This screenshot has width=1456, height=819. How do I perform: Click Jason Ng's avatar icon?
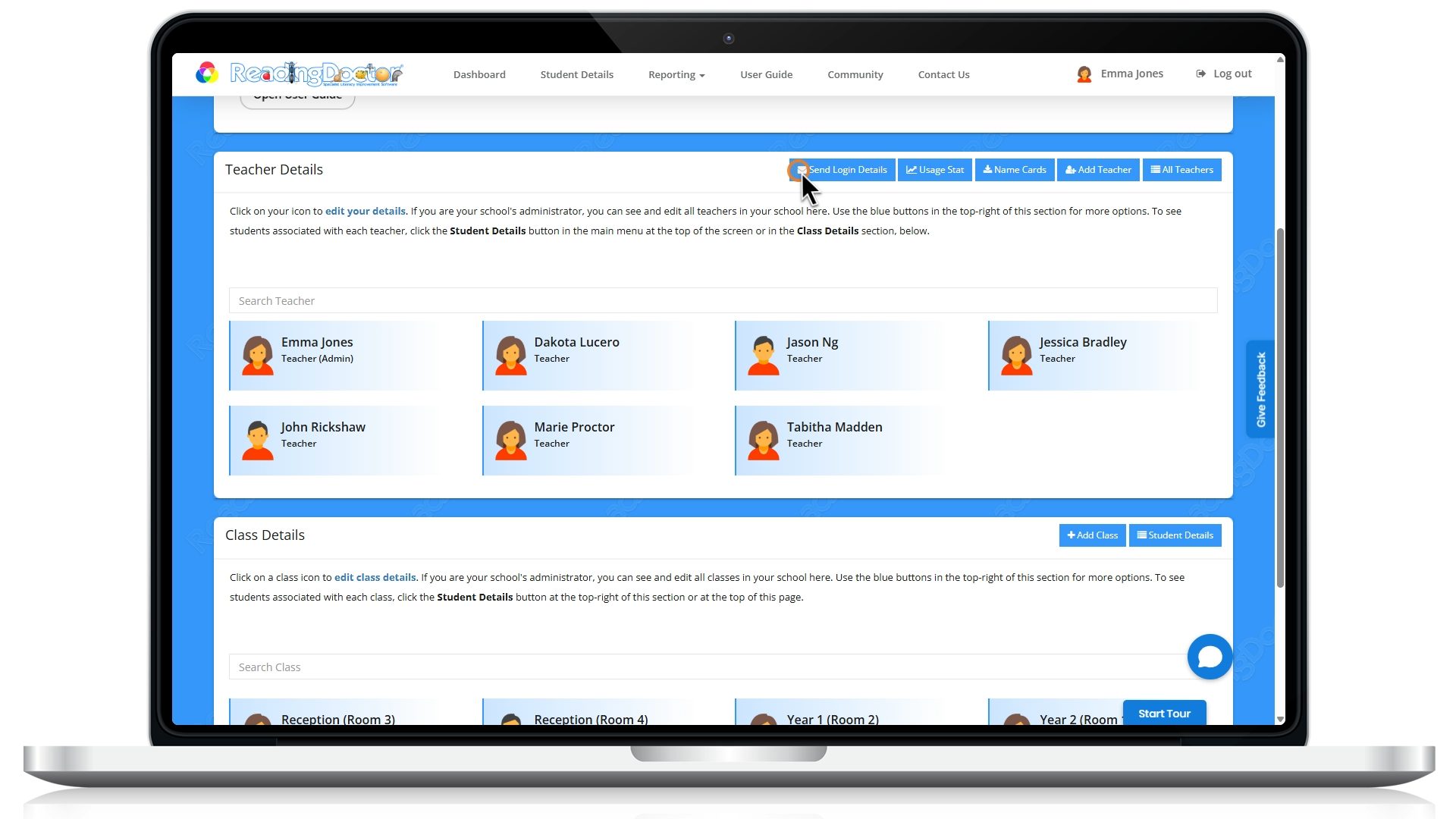(763, 356)
